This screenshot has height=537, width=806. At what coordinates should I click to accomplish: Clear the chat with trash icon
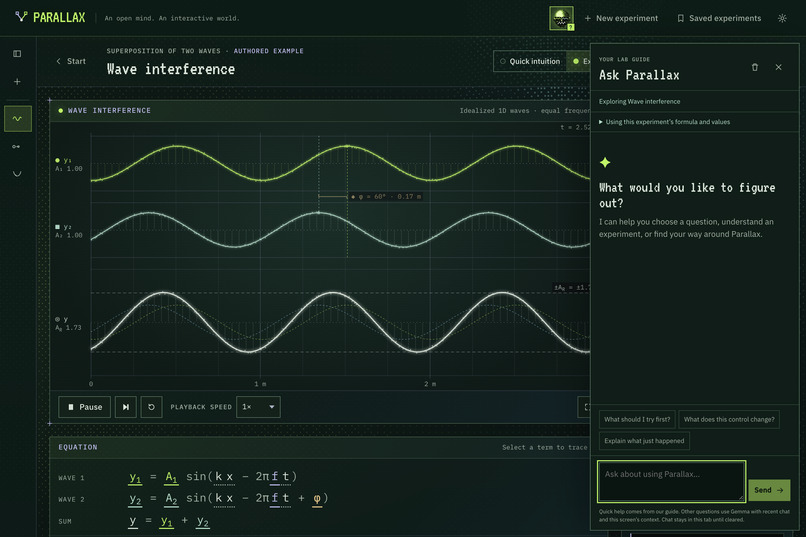click(x=755, y=67)
